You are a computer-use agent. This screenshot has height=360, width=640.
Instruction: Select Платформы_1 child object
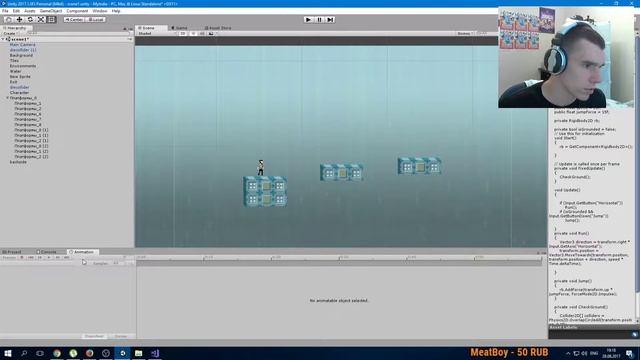pyautogui.click(x=28, y=103)
